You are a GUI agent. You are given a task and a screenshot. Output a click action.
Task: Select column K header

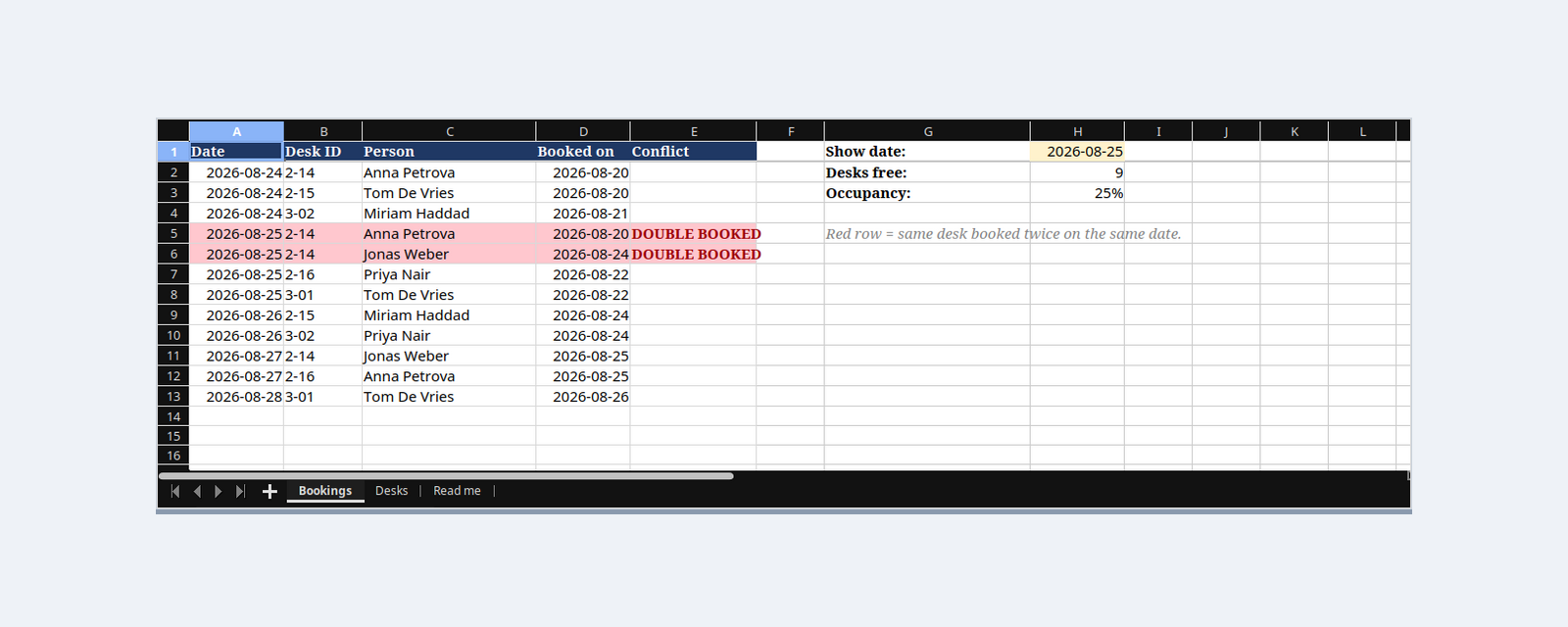click(x=1294, y=131)
